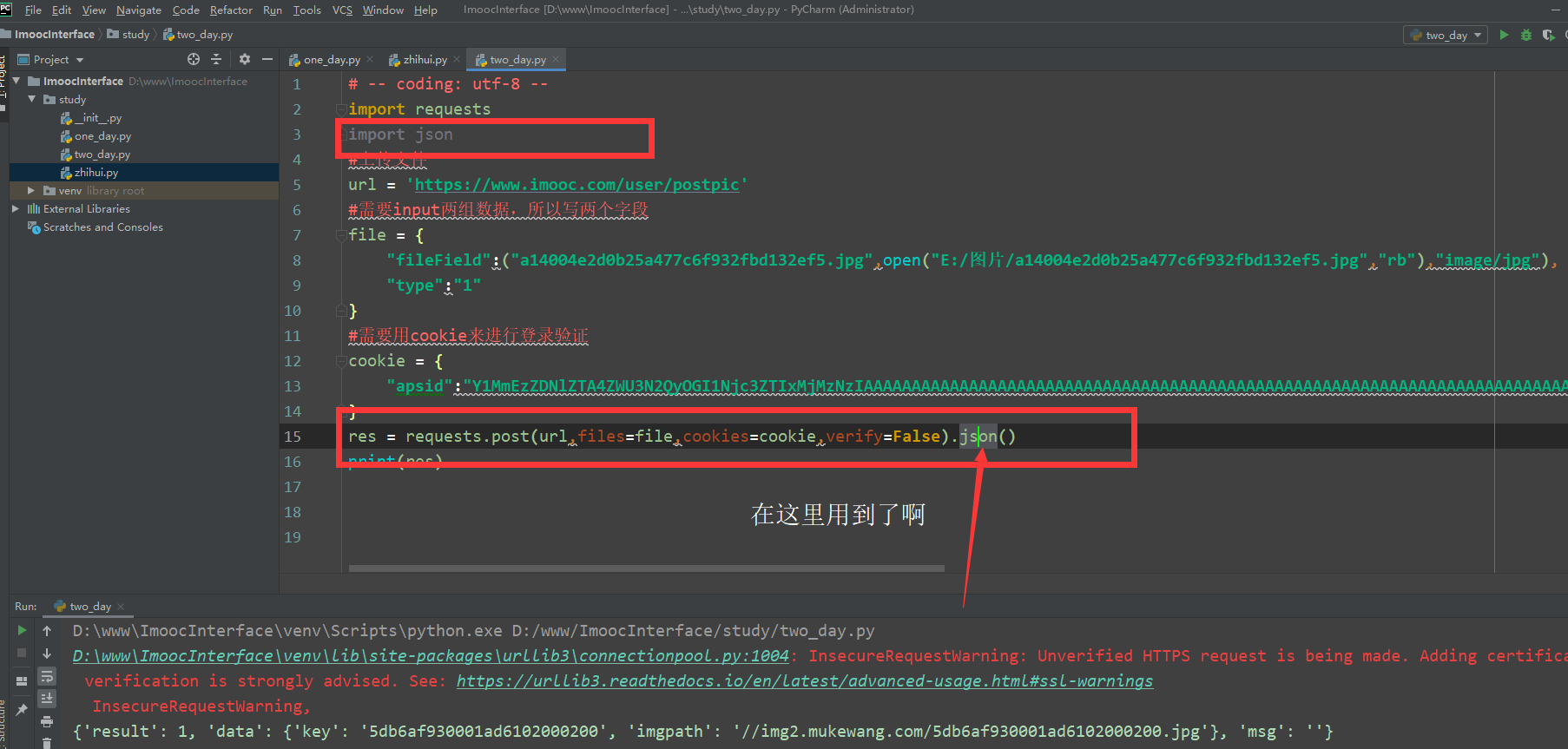Image resolution: width=1568 pixels, height=749 pixels.
Task: Open the File menu
Action: (x=33, y=10)
